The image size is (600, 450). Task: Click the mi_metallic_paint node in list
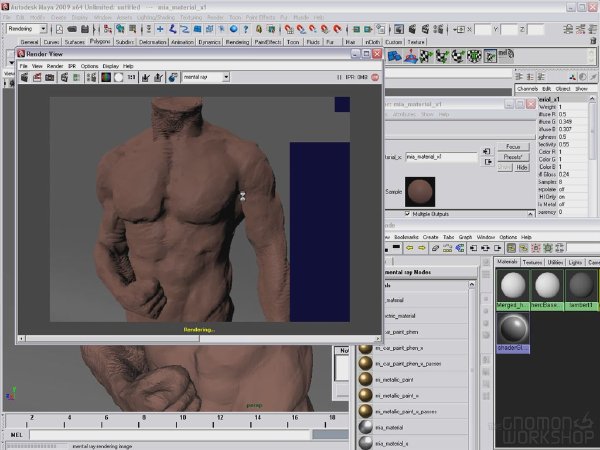pyautogui.click(x=413, y=380)
